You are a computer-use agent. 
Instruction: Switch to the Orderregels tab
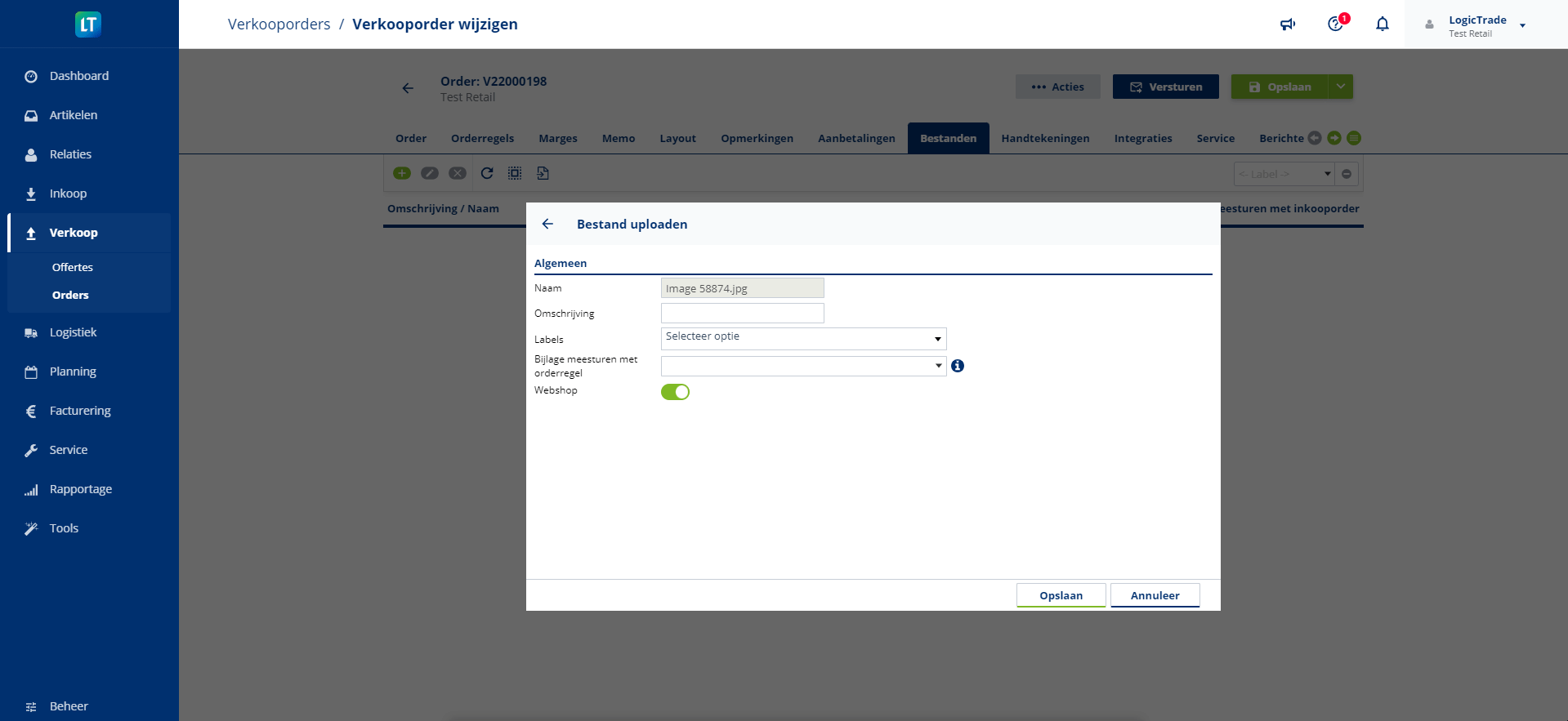(482, 138)
